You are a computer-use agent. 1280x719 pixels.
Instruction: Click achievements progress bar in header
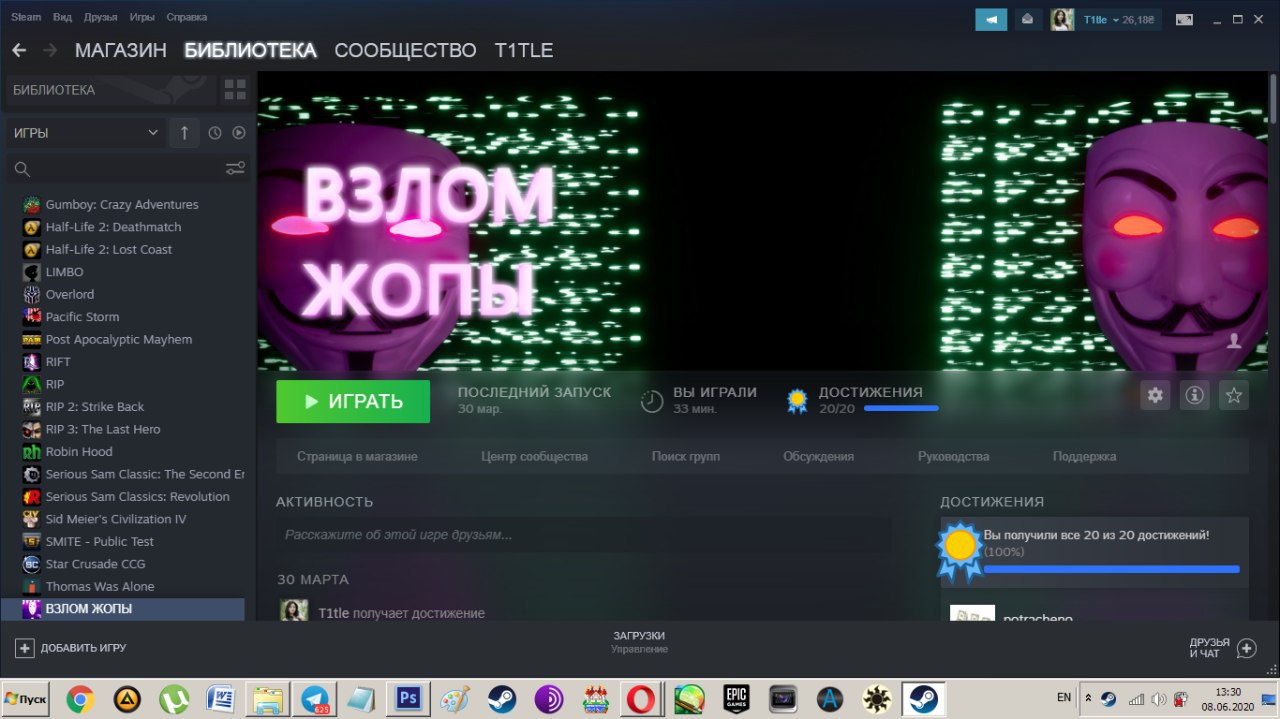point(901,408)
